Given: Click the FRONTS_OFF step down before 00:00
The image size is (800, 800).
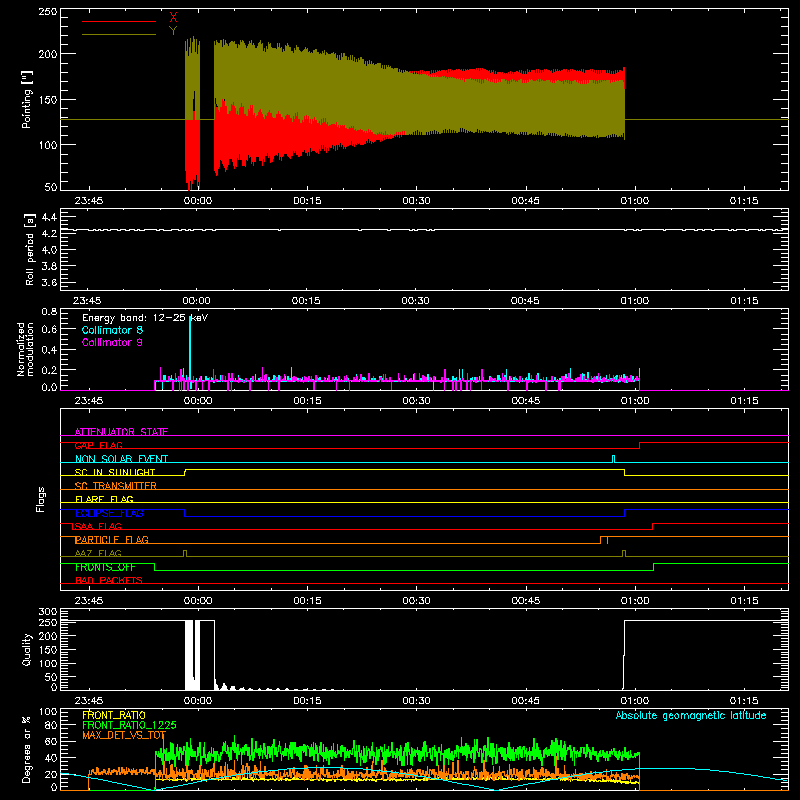Looking at the screenshot, I should click(155, 567).
